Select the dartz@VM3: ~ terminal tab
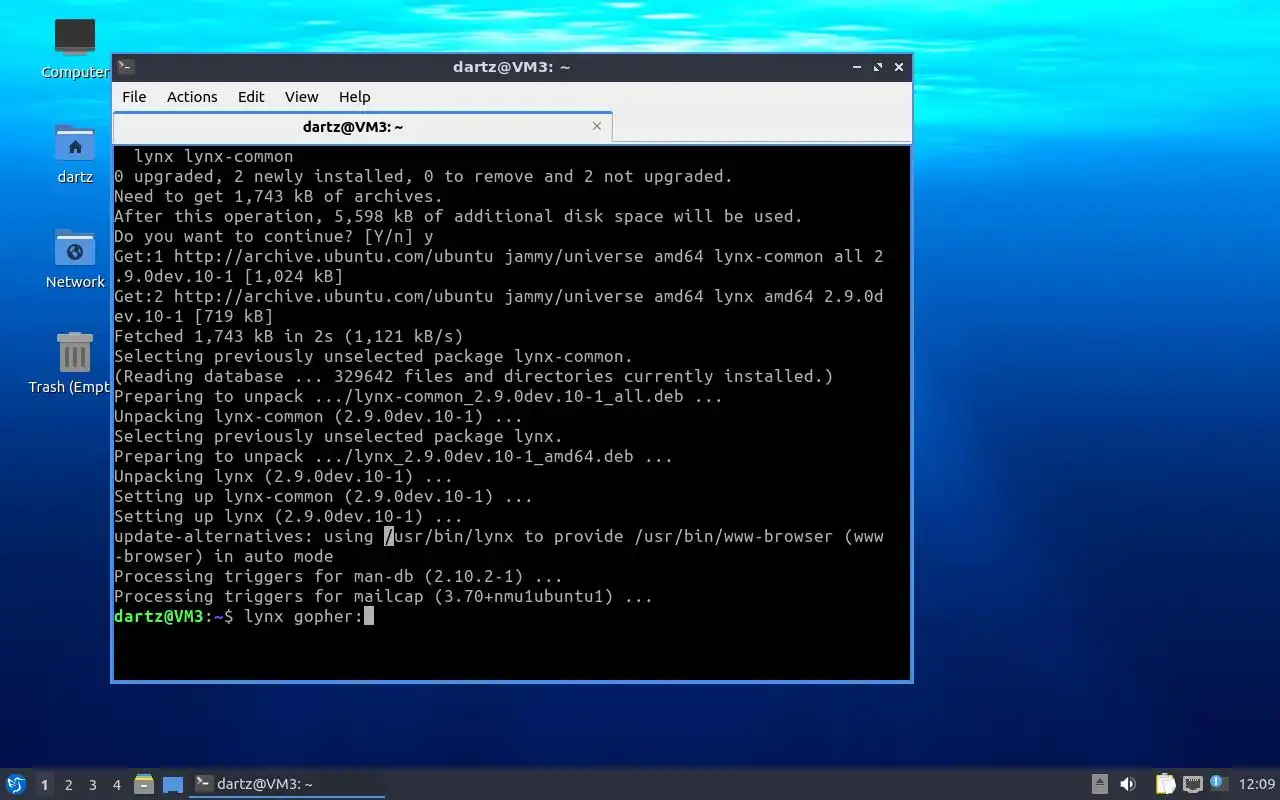The height and width of the screenshot is (800, 1280). [362, 127]
